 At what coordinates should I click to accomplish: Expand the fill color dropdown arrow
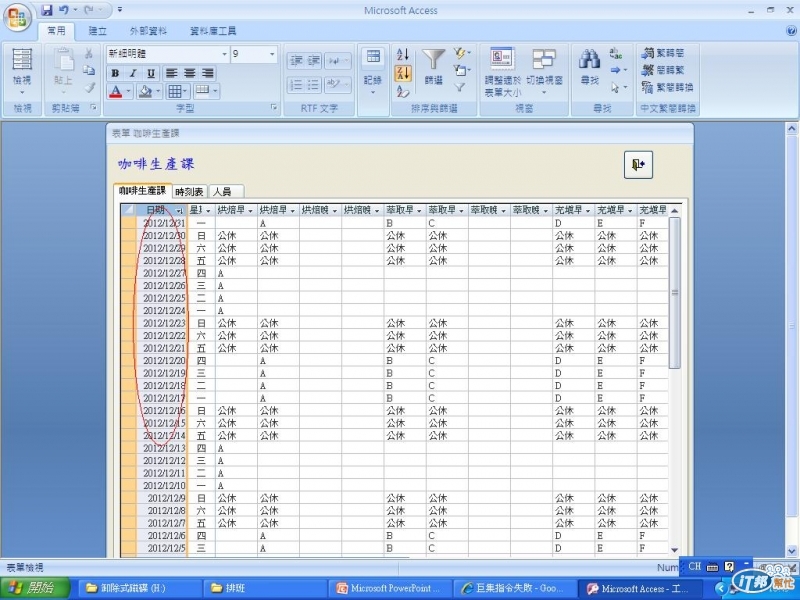click(159, 92)
